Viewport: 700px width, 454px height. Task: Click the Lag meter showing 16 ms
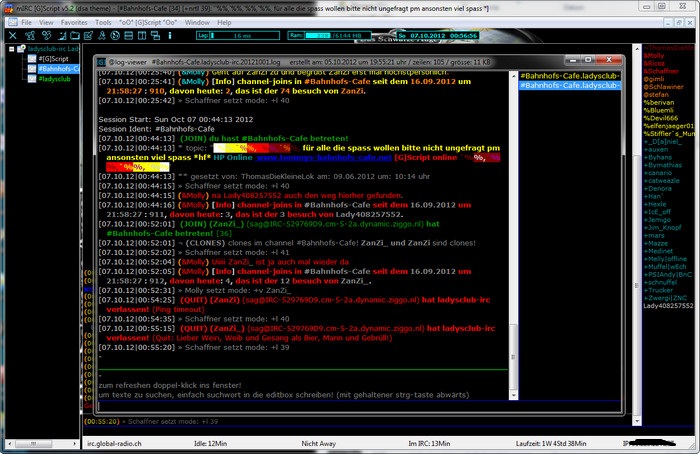(x=238, y=36)
